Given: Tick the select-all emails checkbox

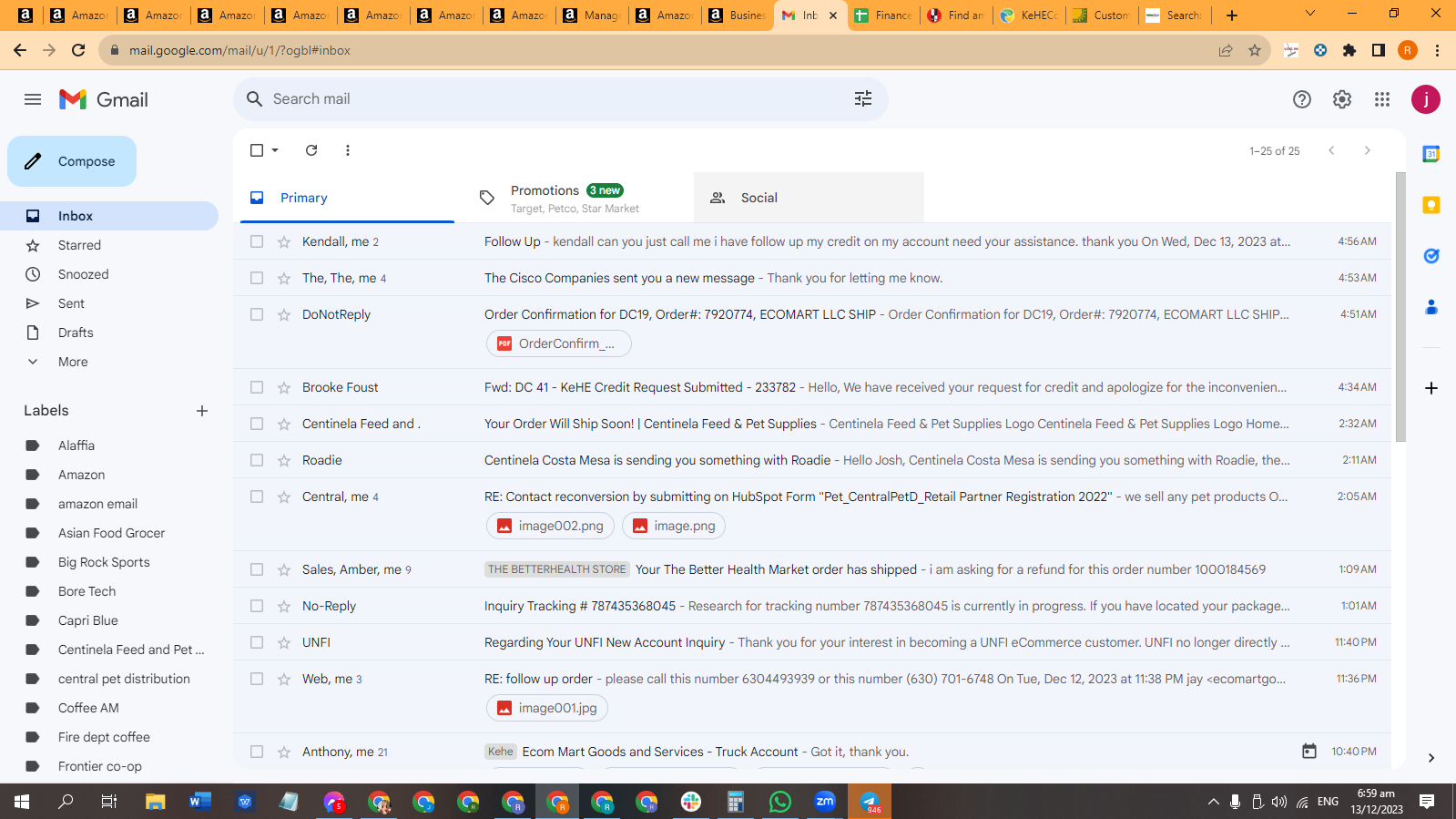Looking at the screenshot, I should (x=257, y=150).
